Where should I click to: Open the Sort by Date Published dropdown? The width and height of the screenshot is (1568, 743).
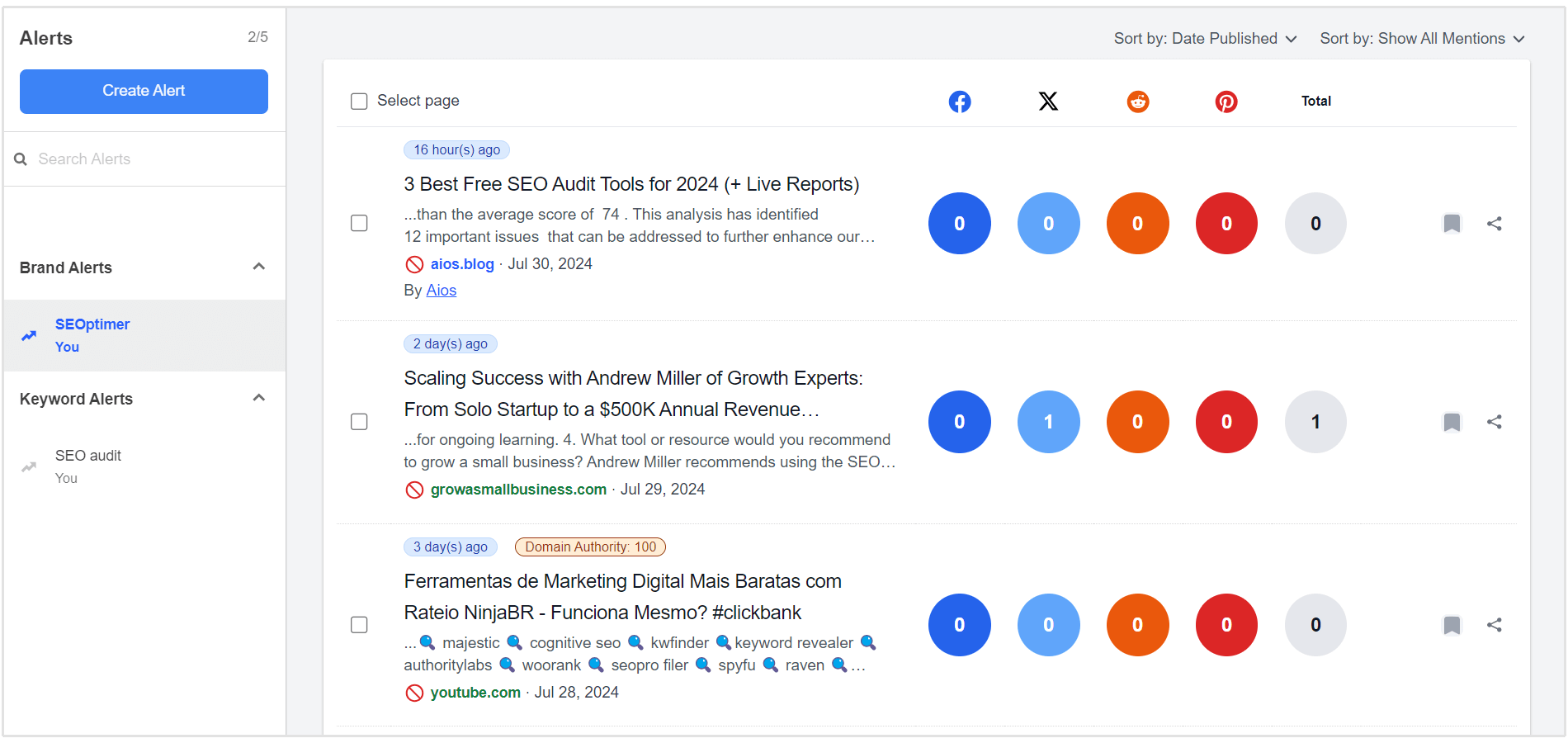click(x=1205, y=39)
